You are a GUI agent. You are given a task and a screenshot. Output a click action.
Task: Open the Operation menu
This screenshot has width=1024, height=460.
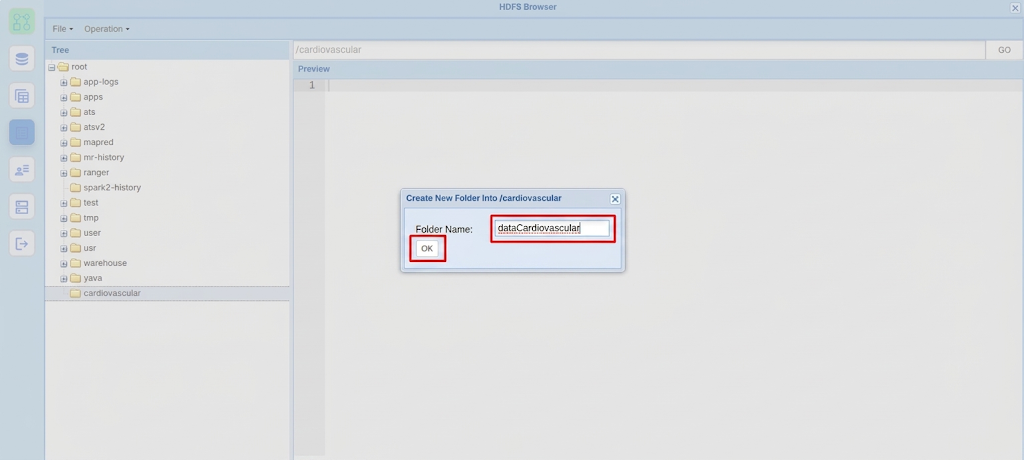(106, 29)
